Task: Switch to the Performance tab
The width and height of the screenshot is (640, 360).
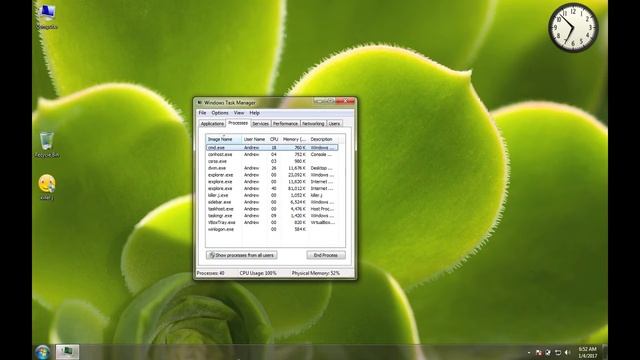Action: (x=285, y=123)
